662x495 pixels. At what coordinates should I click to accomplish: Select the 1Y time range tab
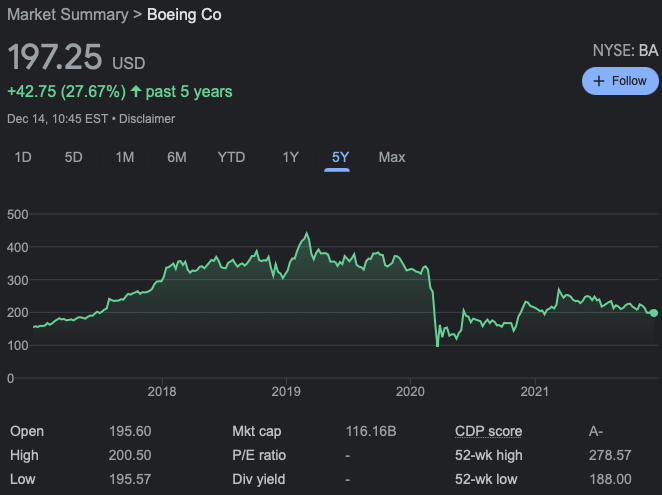(x=290, y=157)
